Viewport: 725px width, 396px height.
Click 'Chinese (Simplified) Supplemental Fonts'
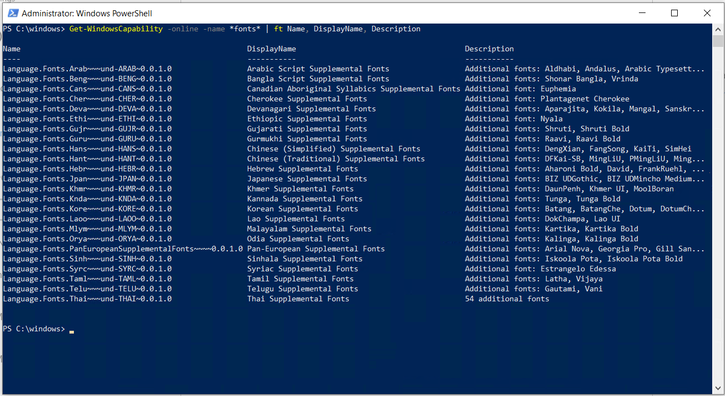334,148
